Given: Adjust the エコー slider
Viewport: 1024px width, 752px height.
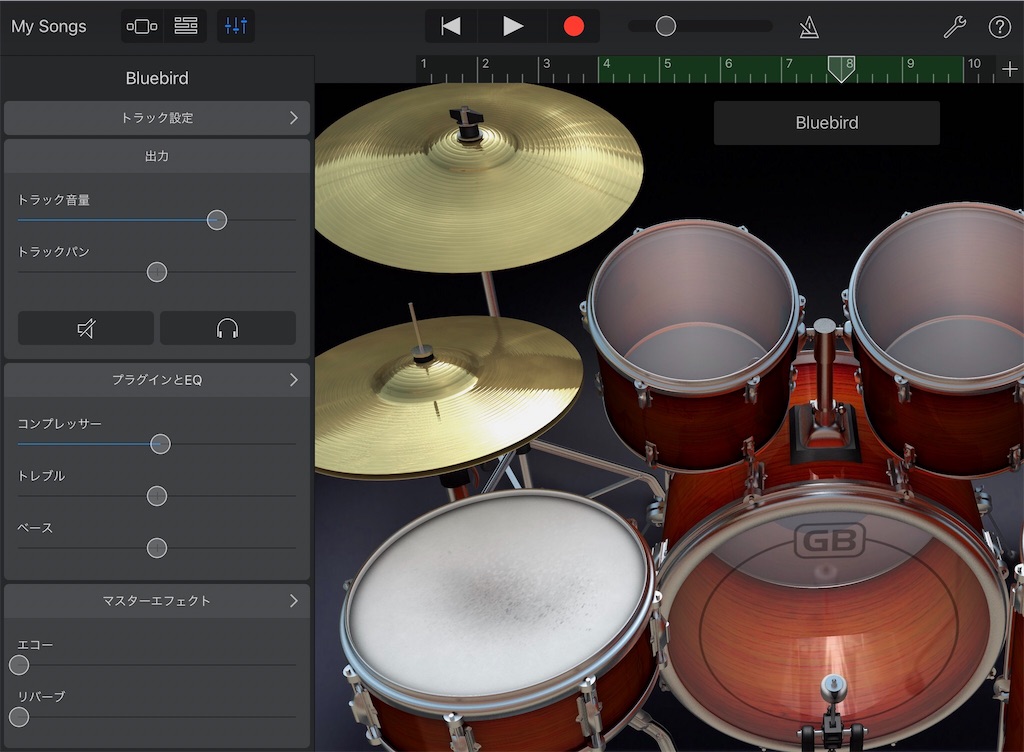Looking at the screenshot, I should click(19, 665).
